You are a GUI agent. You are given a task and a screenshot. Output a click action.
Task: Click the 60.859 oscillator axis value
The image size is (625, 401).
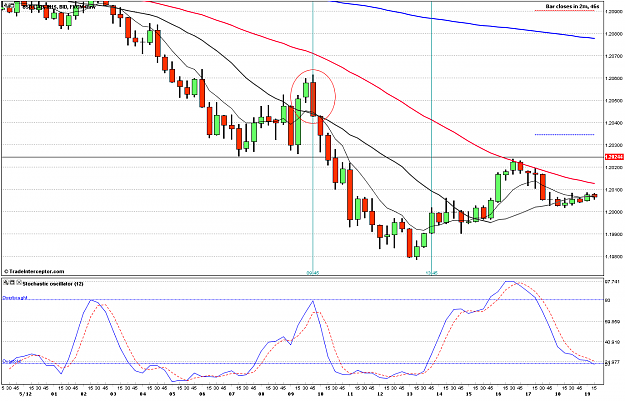(x=612, y=321)
